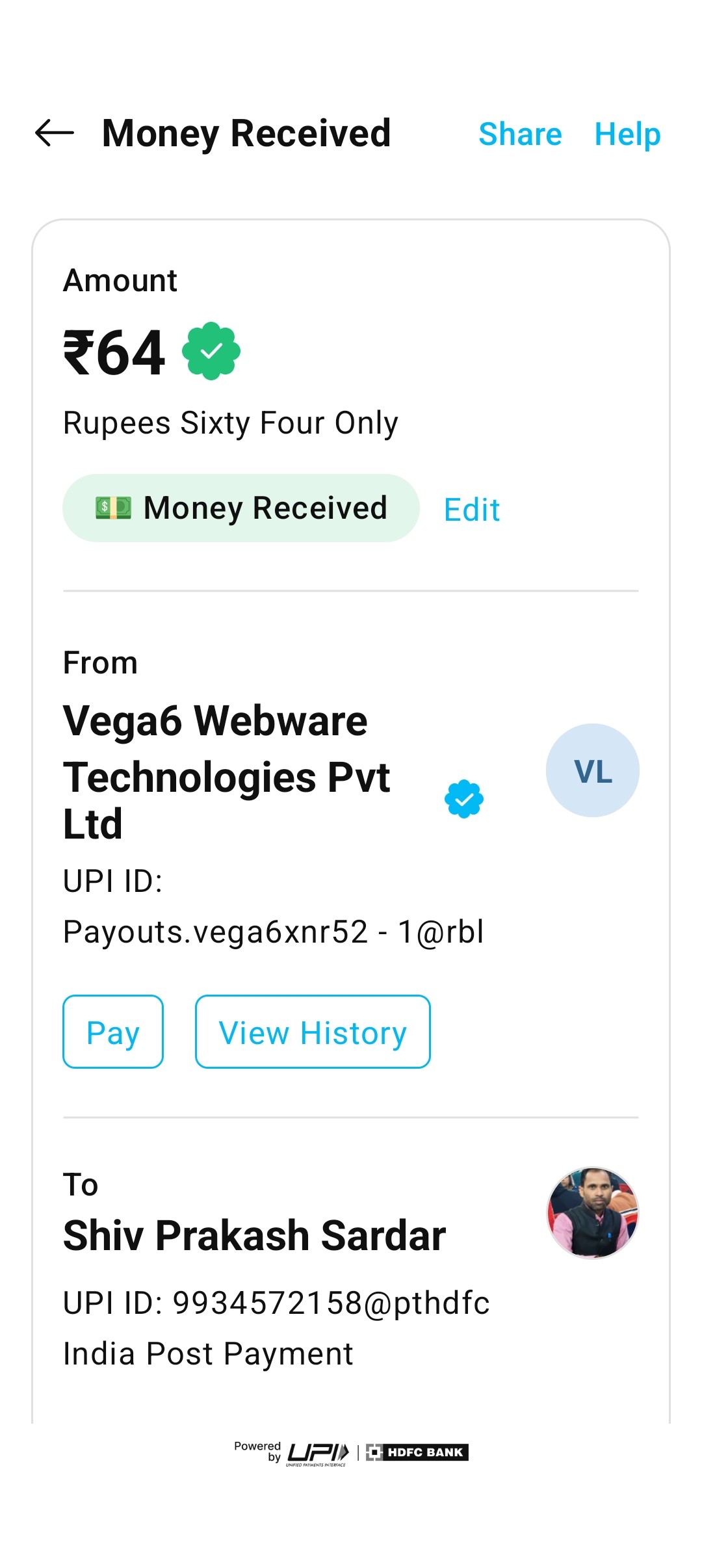Tap the Vega6 Webware Technologies sender name

[226, 772]
